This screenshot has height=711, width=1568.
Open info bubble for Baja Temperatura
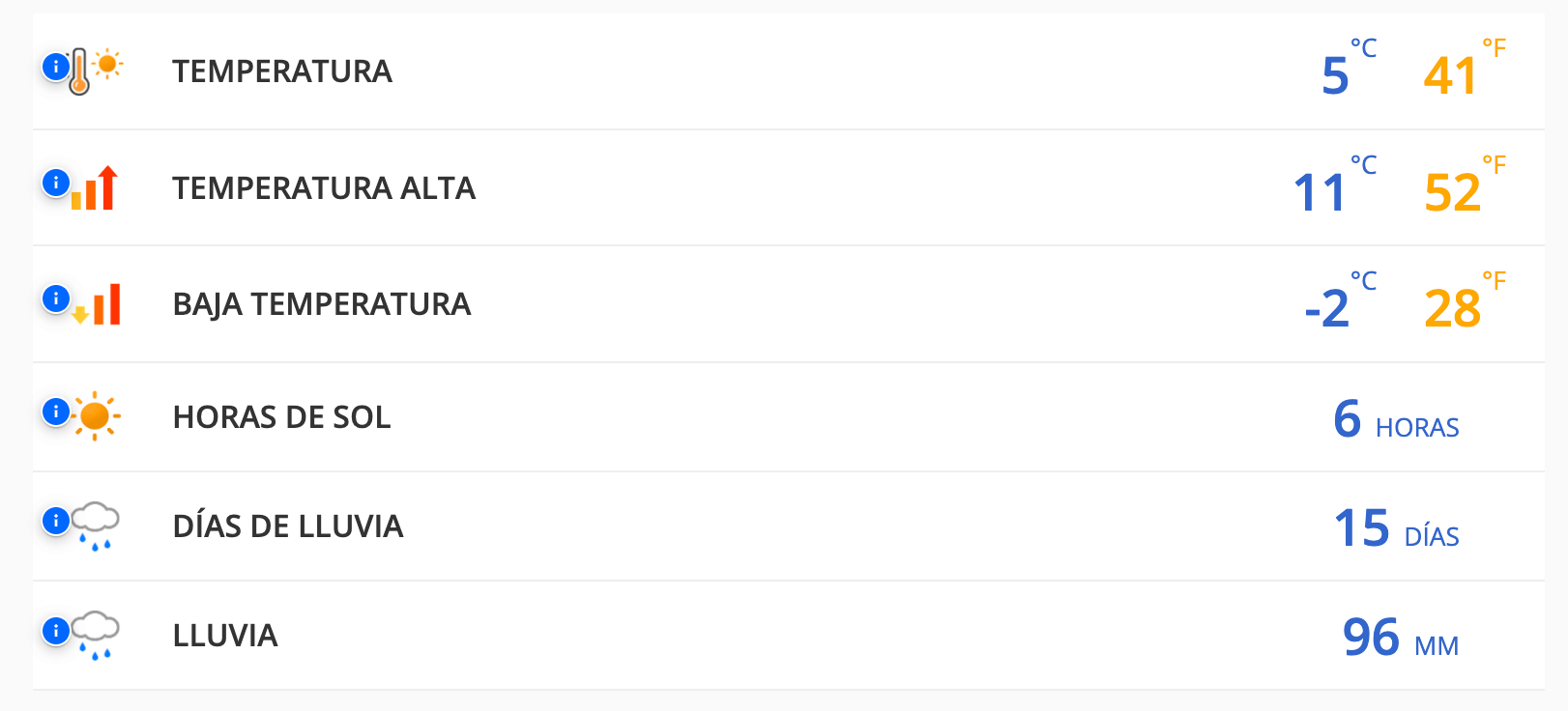point(56,299)
